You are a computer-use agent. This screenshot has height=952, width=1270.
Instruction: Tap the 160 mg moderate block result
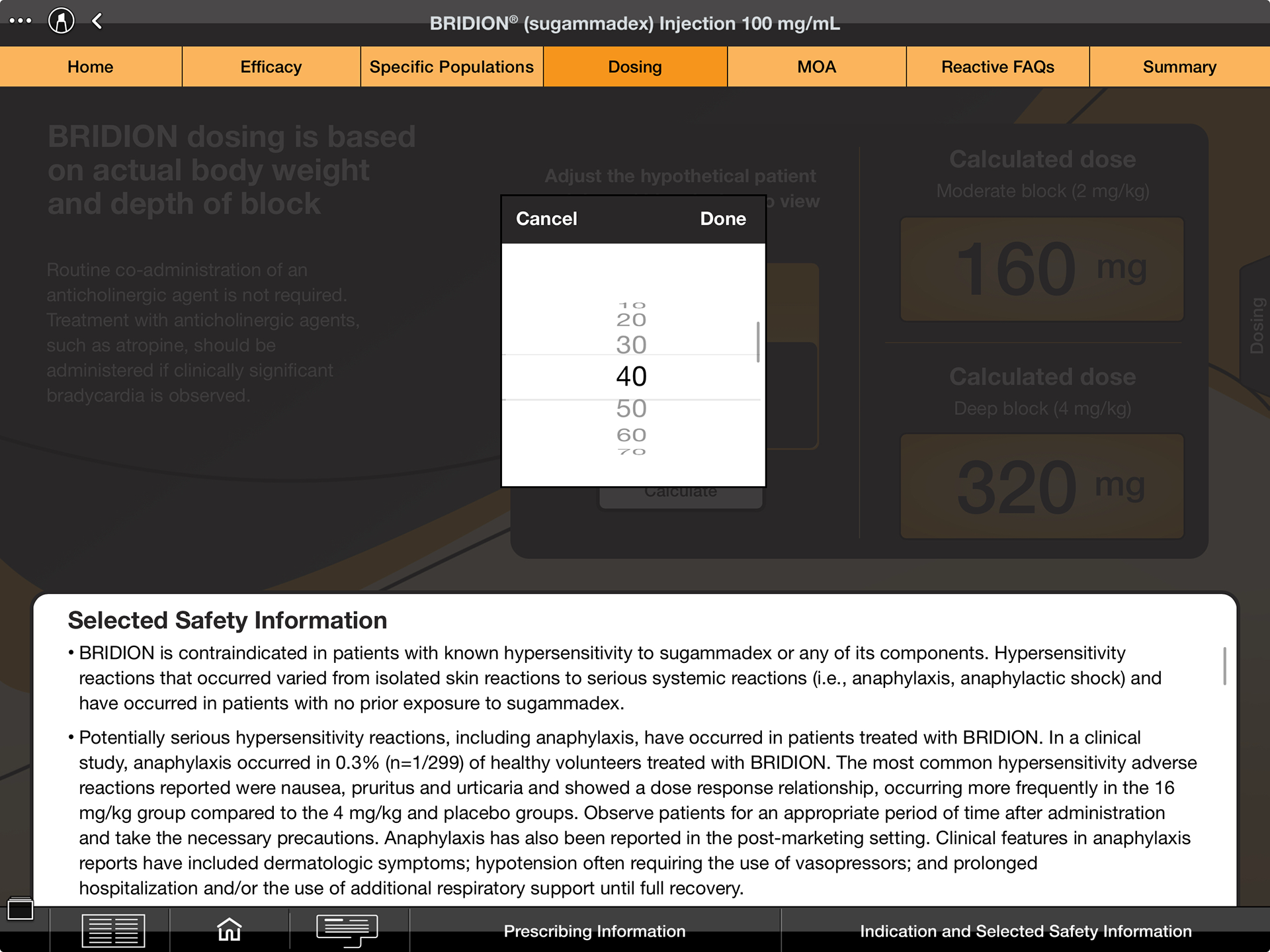(1042, 269)
